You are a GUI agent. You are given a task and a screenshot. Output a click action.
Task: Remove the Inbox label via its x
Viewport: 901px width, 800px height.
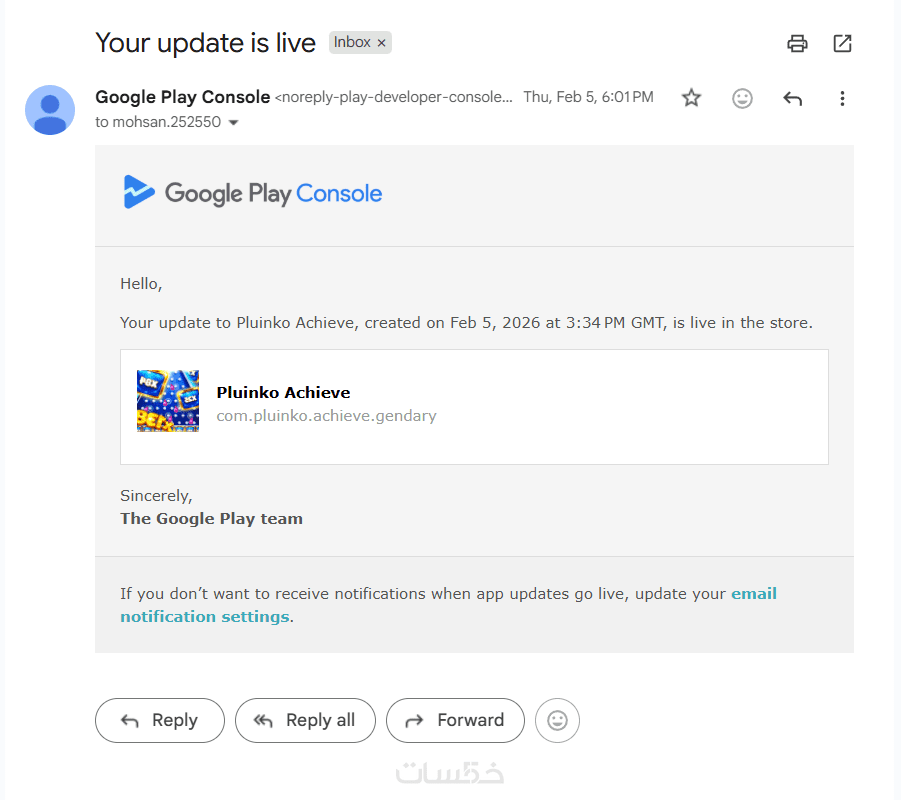[381, 43]
